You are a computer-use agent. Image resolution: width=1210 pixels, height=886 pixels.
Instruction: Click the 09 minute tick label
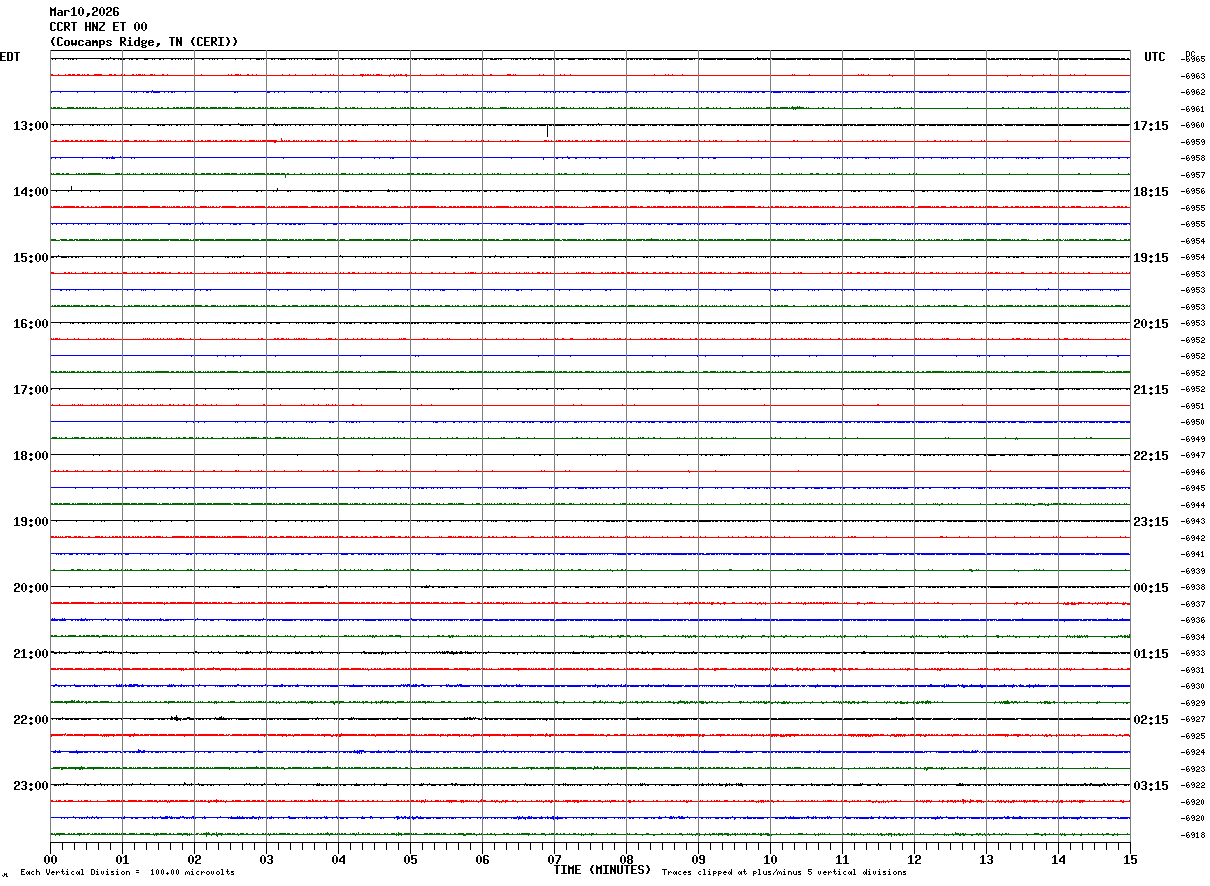[699, 860]
